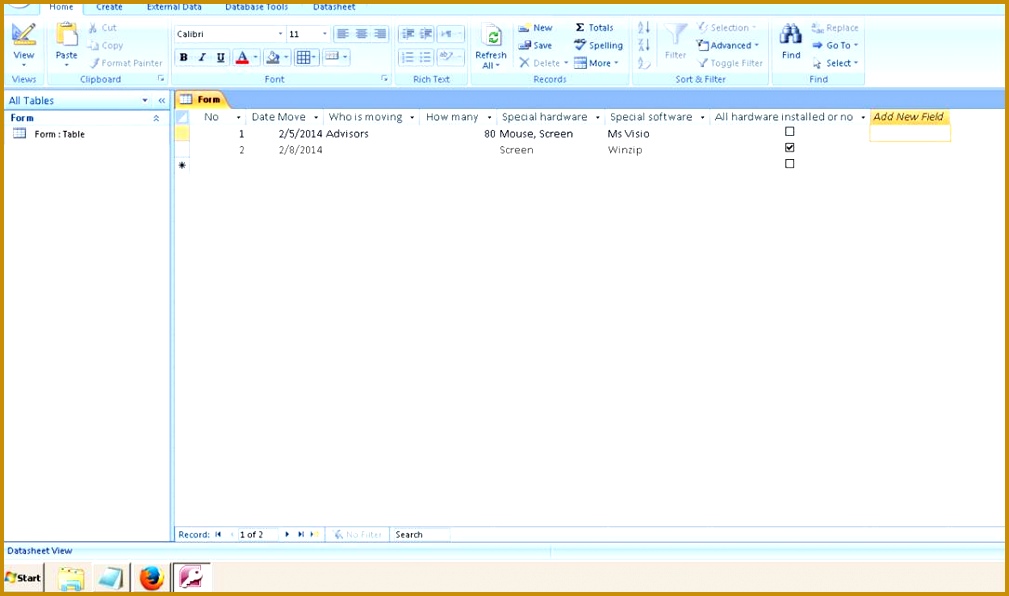Click the record Search box
The image size is (1009, 596).
420,534
